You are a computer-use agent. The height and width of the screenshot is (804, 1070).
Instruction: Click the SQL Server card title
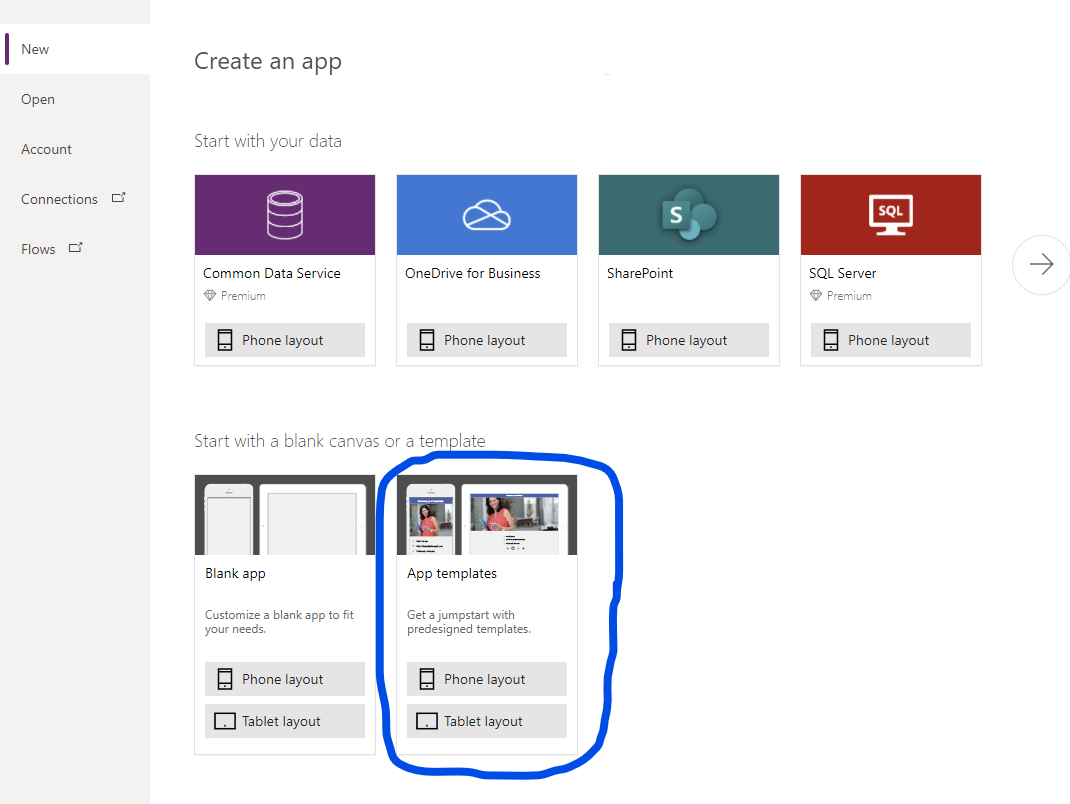(842, 273)
